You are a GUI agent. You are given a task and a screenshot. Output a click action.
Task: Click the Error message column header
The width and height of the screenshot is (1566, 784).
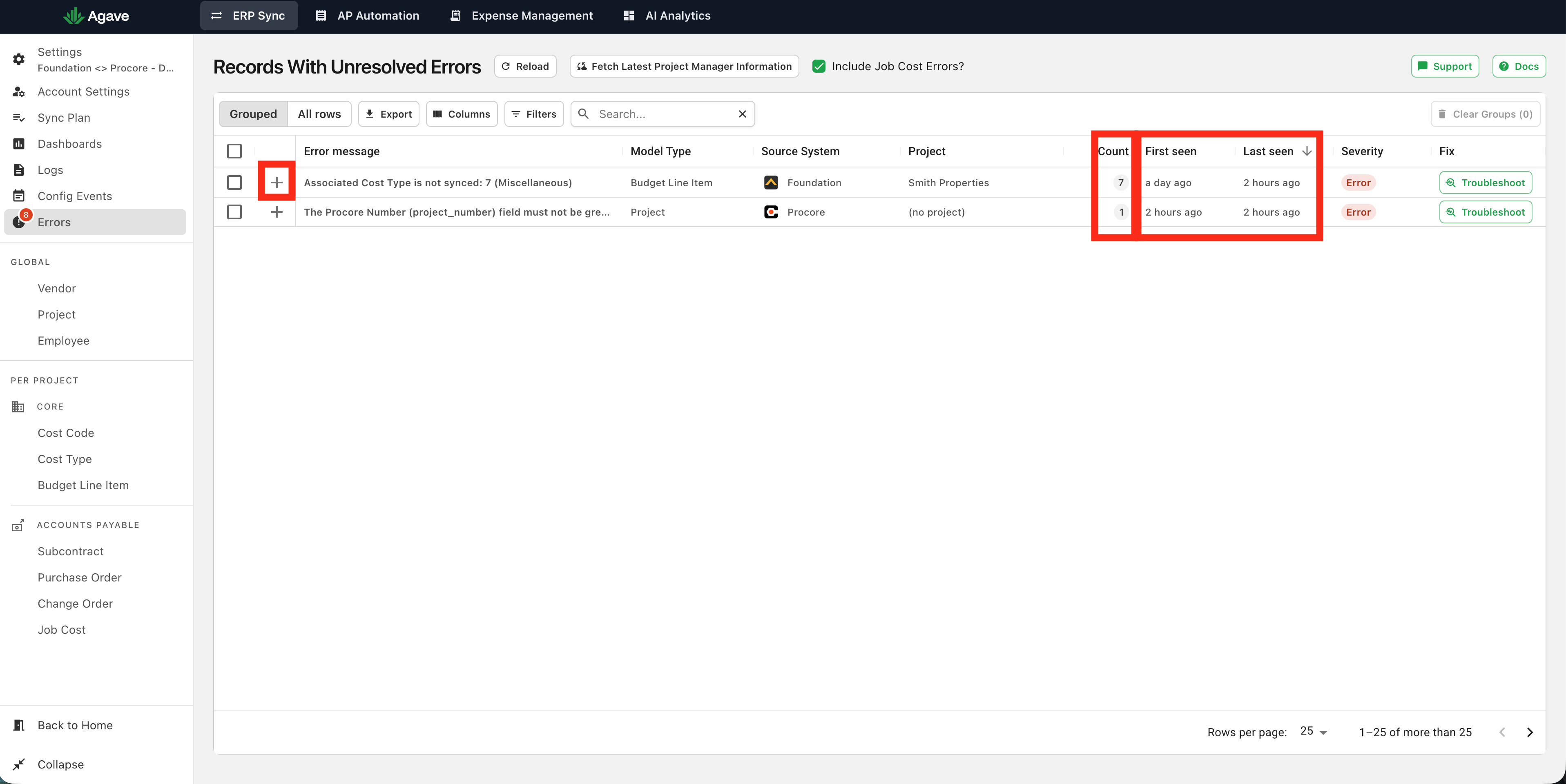point(341,151)
